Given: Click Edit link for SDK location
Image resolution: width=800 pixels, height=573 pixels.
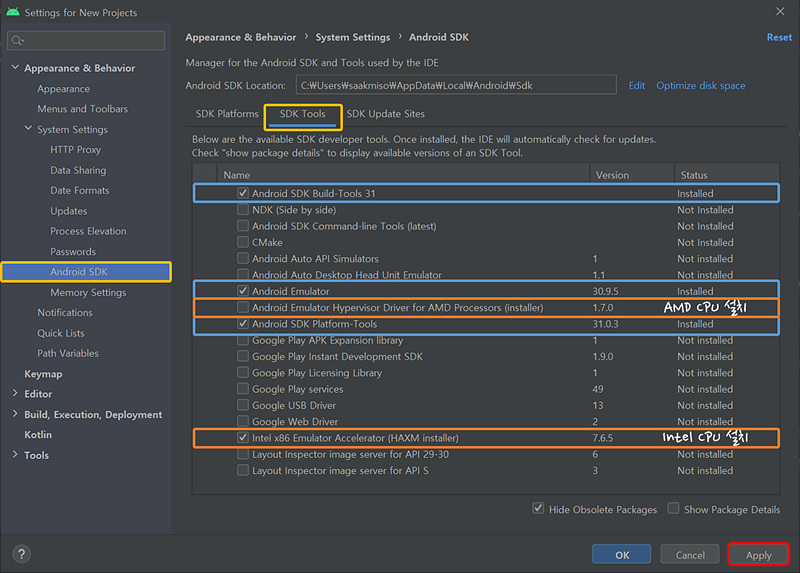Looking at the screenshot, I should [x=636, y=86].
